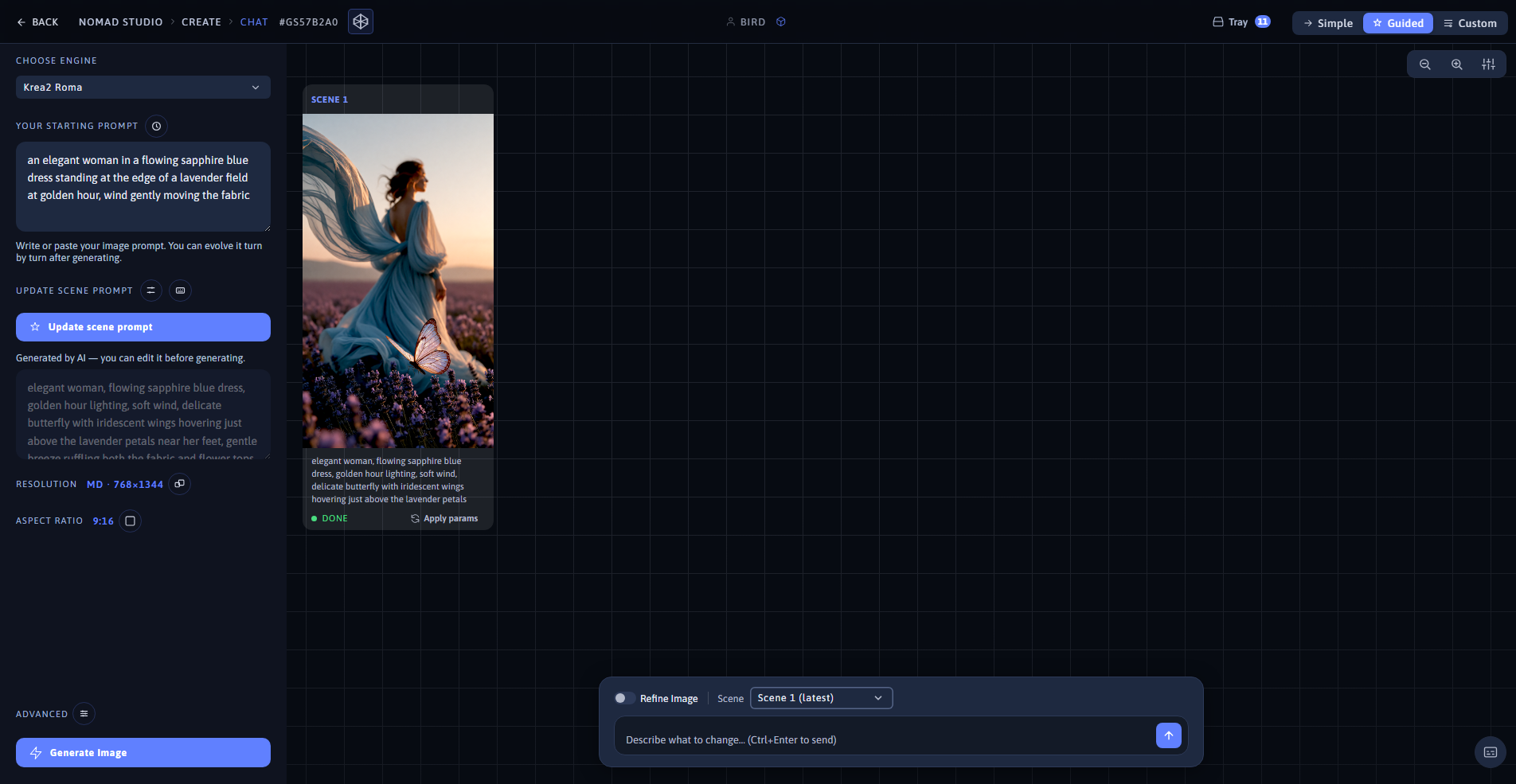The image size is (1516, 784).
Task: Open the Scene 1 (latest) dropdown
Action: coord(821,698)
